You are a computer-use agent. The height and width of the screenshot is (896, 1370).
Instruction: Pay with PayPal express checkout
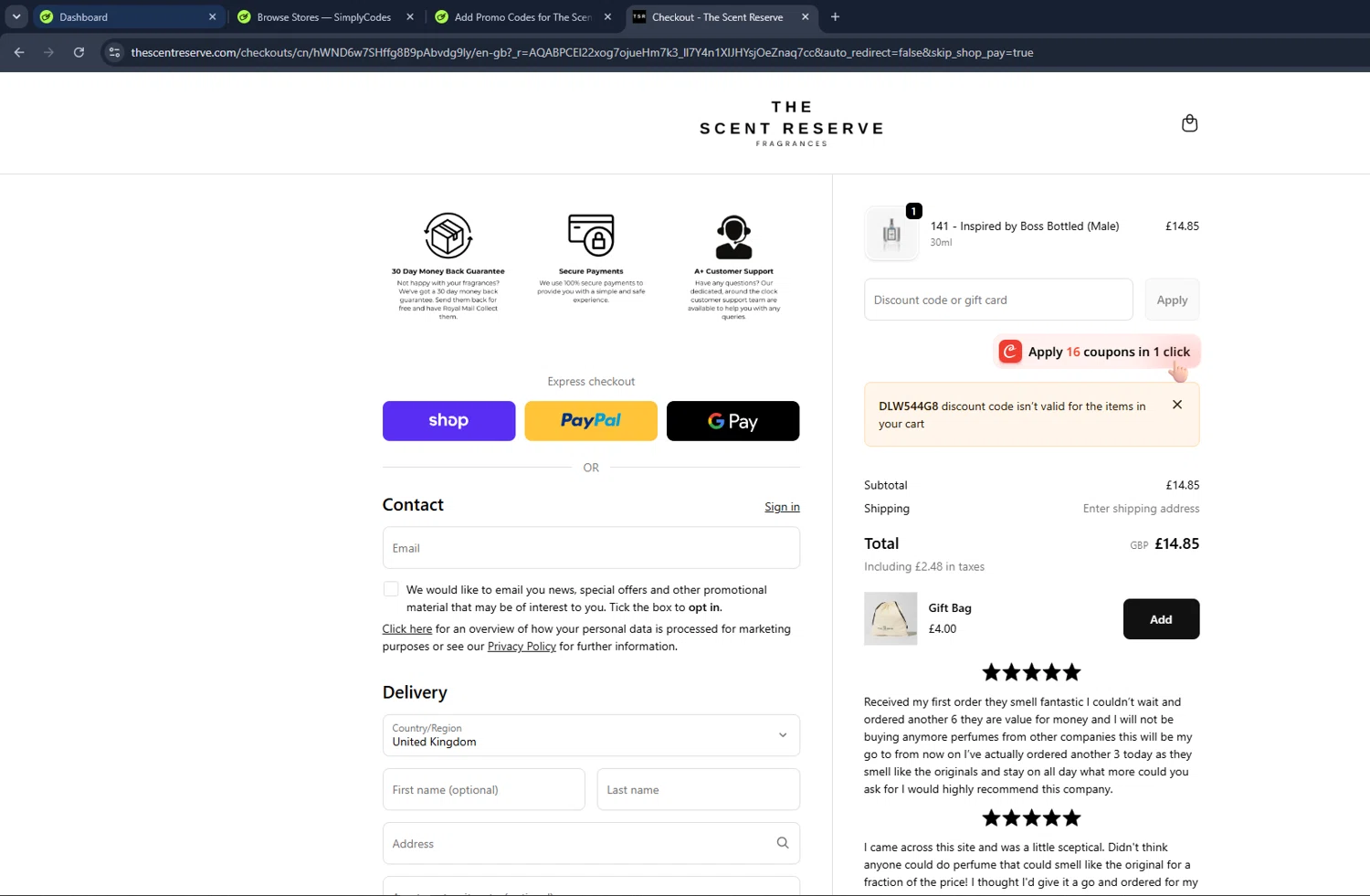pyautogui.click(x=591, y=421)
